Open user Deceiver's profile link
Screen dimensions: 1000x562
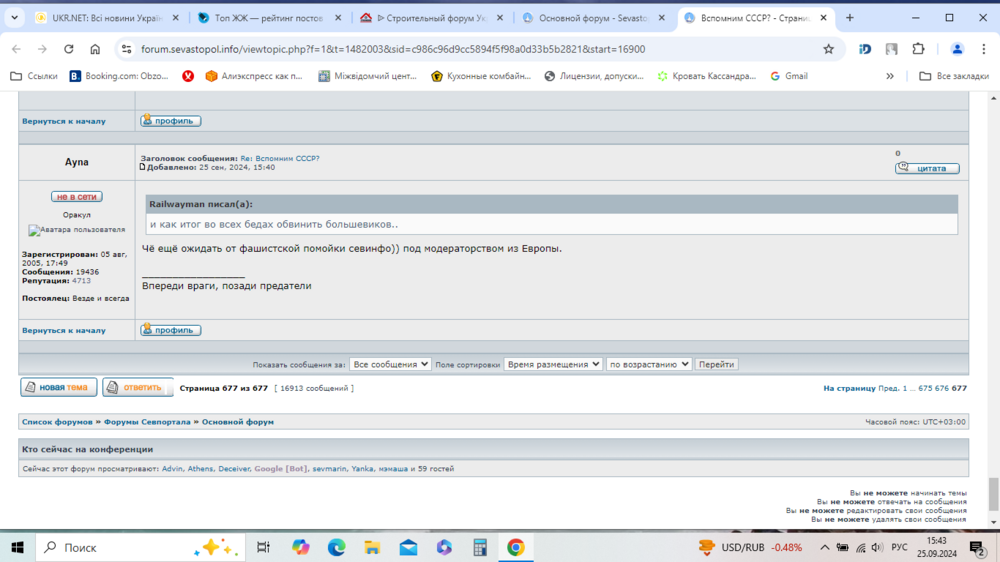coord(234,468)
